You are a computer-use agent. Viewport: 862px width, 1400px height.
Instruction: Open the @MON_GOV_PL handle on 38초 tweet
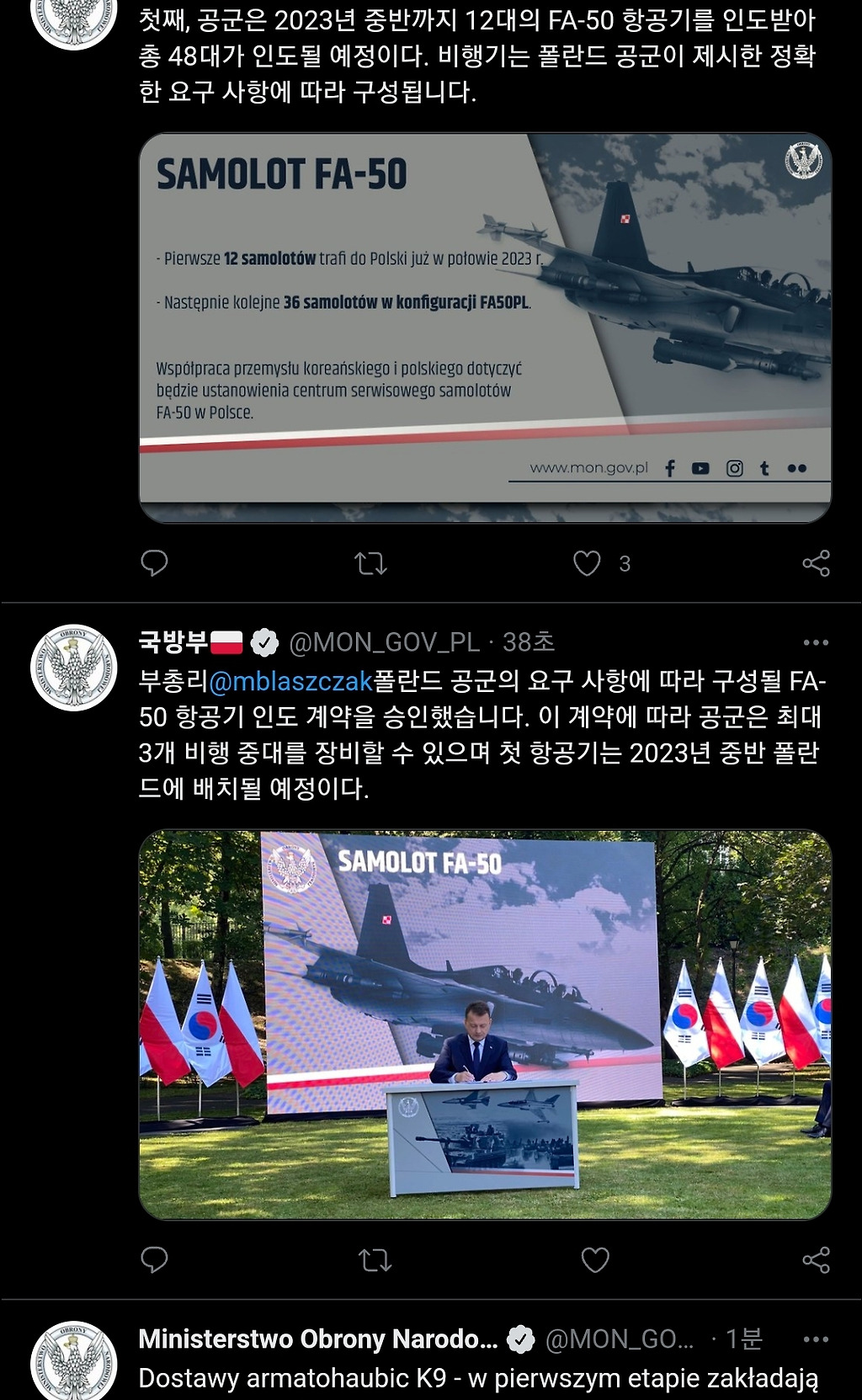click(x=385, y=643)
